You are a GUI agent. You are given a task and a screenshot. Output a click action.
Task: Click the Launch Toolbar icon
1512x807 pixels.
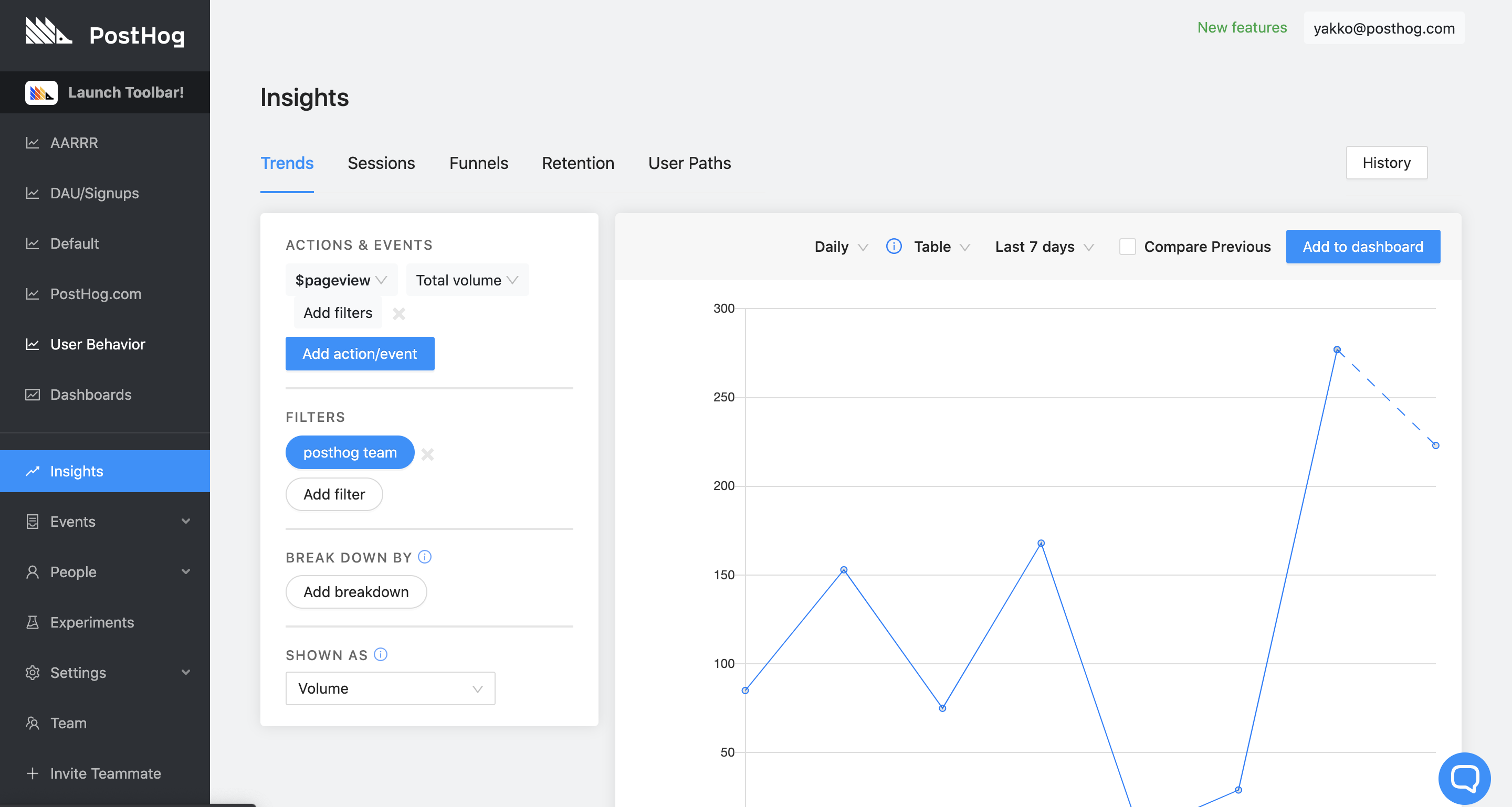[x=41, y=93]
